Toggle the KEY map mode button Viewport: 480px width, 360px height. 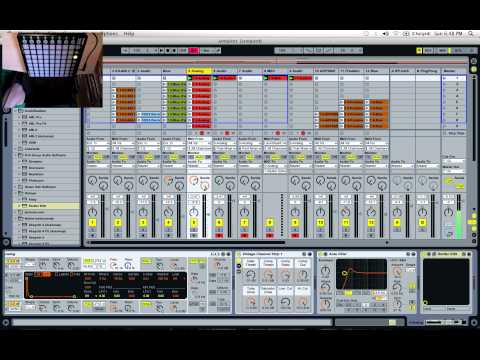pos(428,51)
